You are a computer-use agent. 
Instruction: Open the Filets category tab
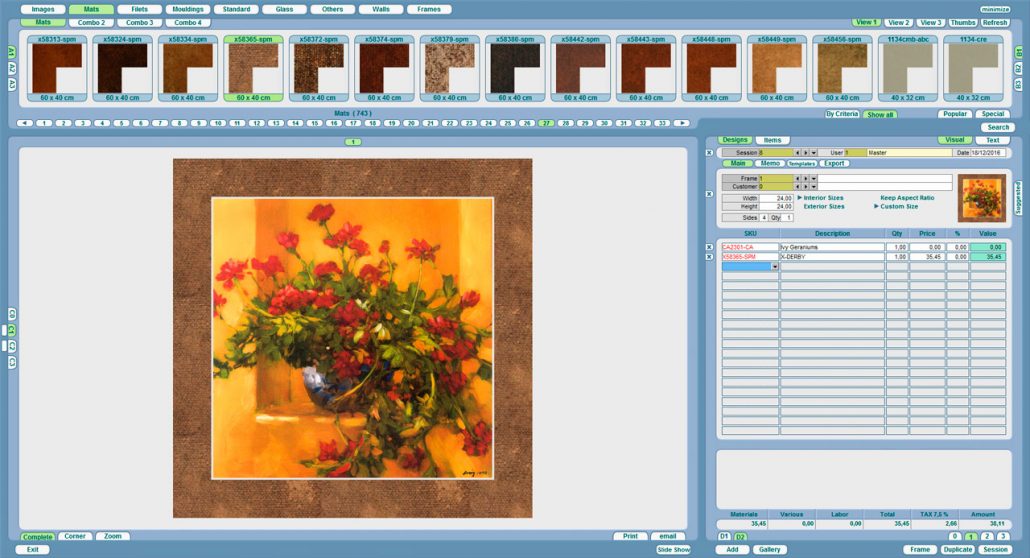click(139, 9)
